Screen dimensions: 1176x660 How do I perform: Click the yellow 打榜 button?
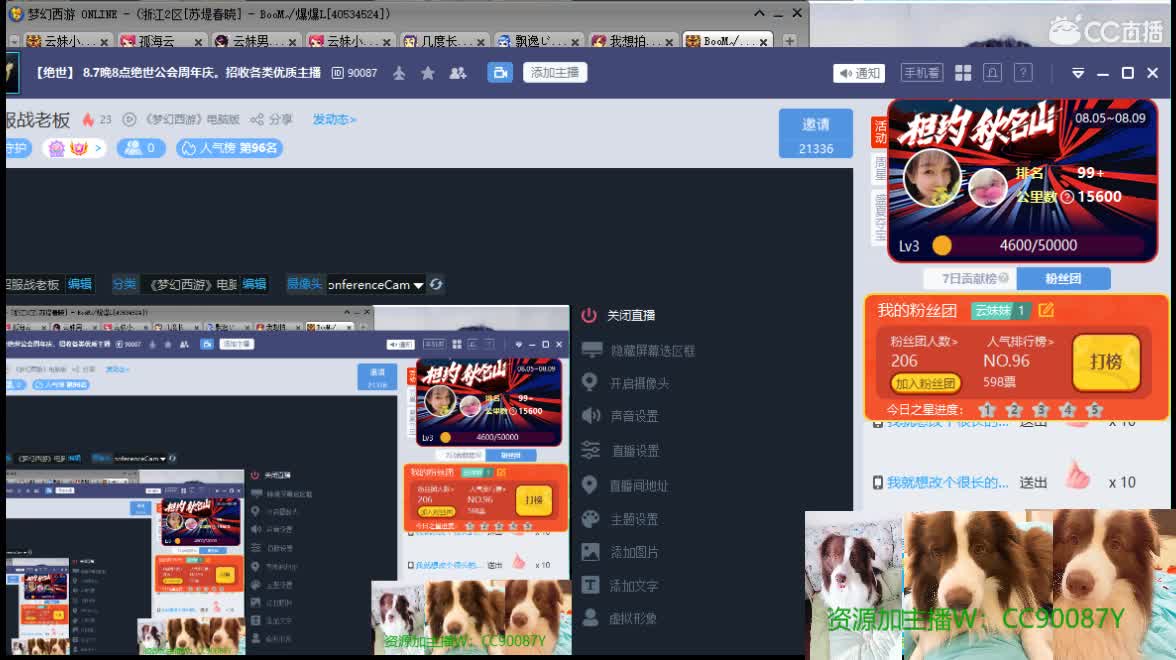click(1106, 362)
